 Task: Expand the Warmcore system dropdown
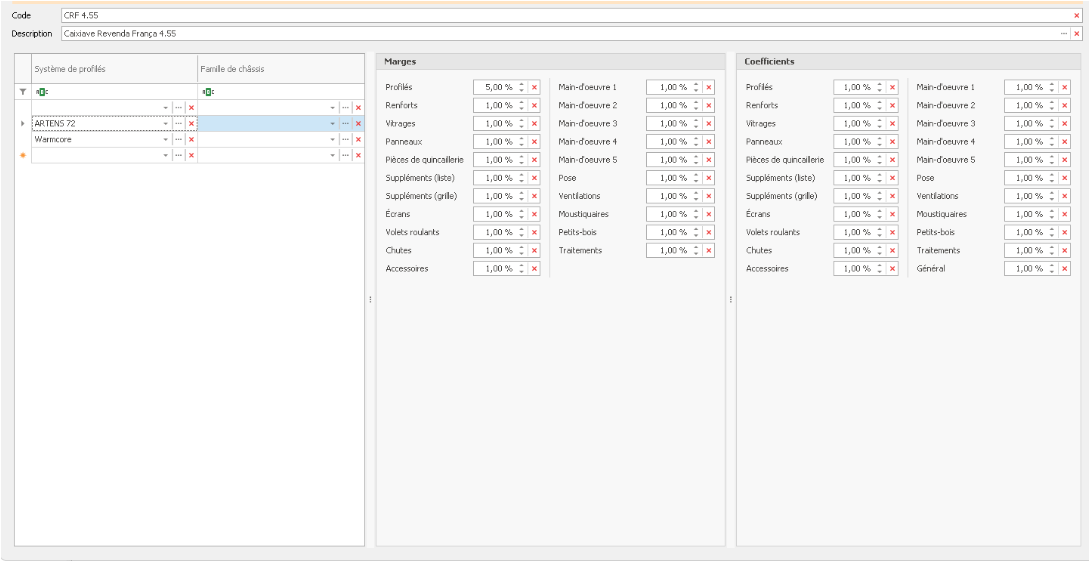[x=165, y=140]
